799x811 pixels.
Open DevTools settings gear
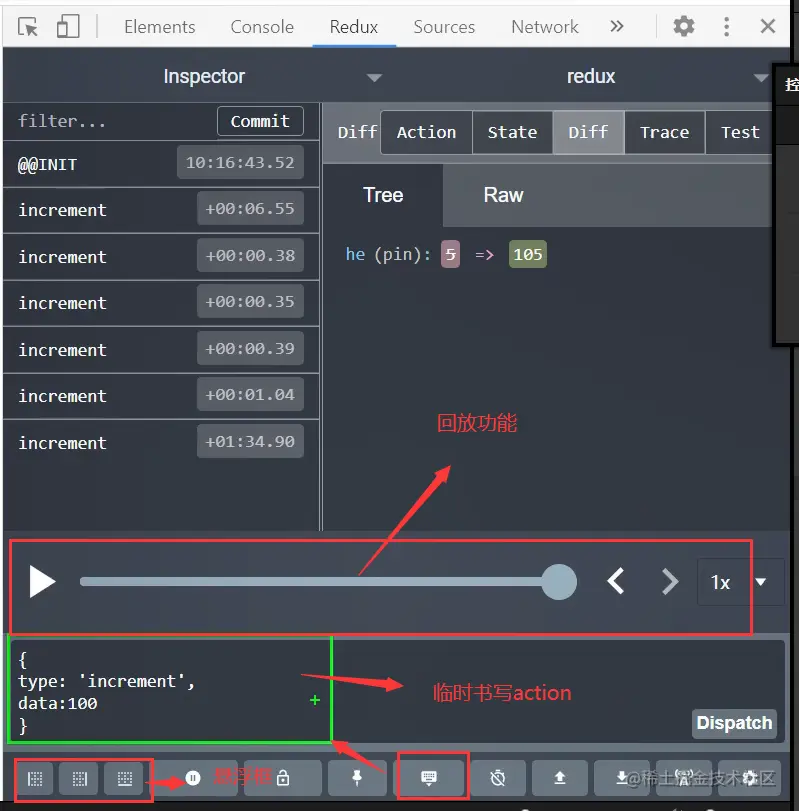pyautogui.click(x=683, y=26)
